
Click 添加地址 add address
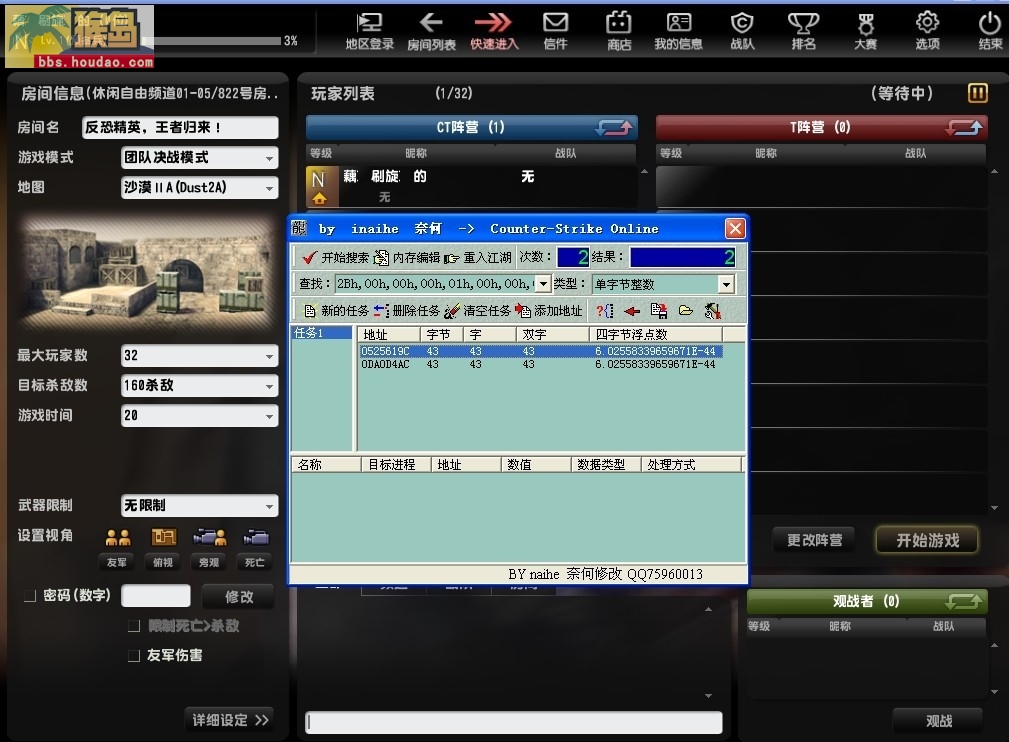click(548, 311)
